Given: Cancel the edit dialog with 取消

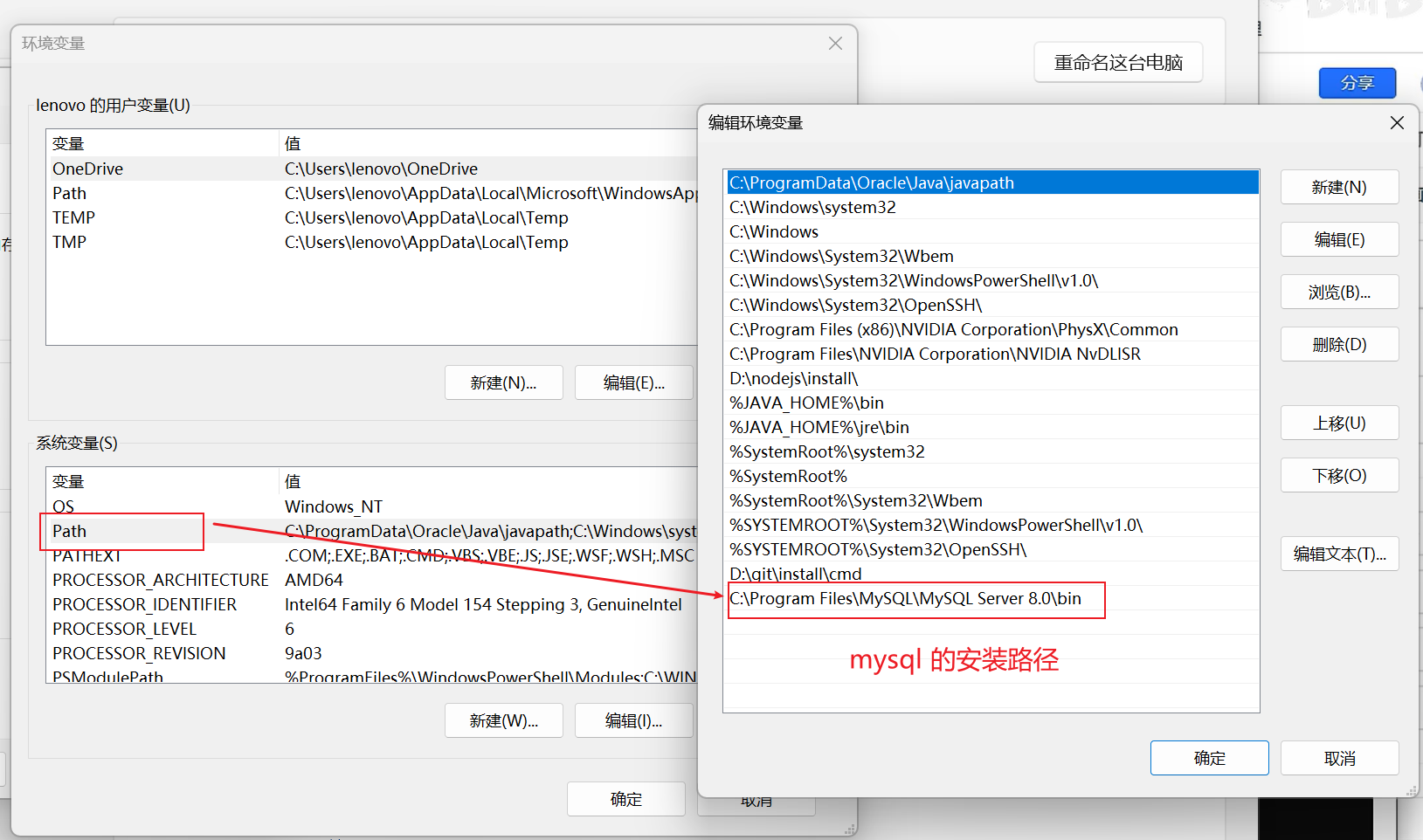Looking at the screenshot, I should [1339, 758].
